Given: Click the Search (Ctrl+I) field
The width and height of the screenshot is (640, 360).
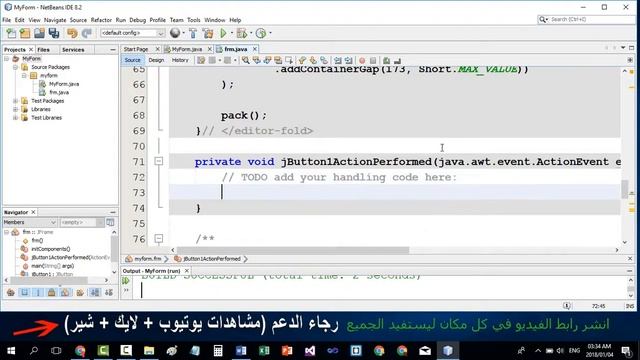Looking at the screenshot, I should [x=587, y=20].
